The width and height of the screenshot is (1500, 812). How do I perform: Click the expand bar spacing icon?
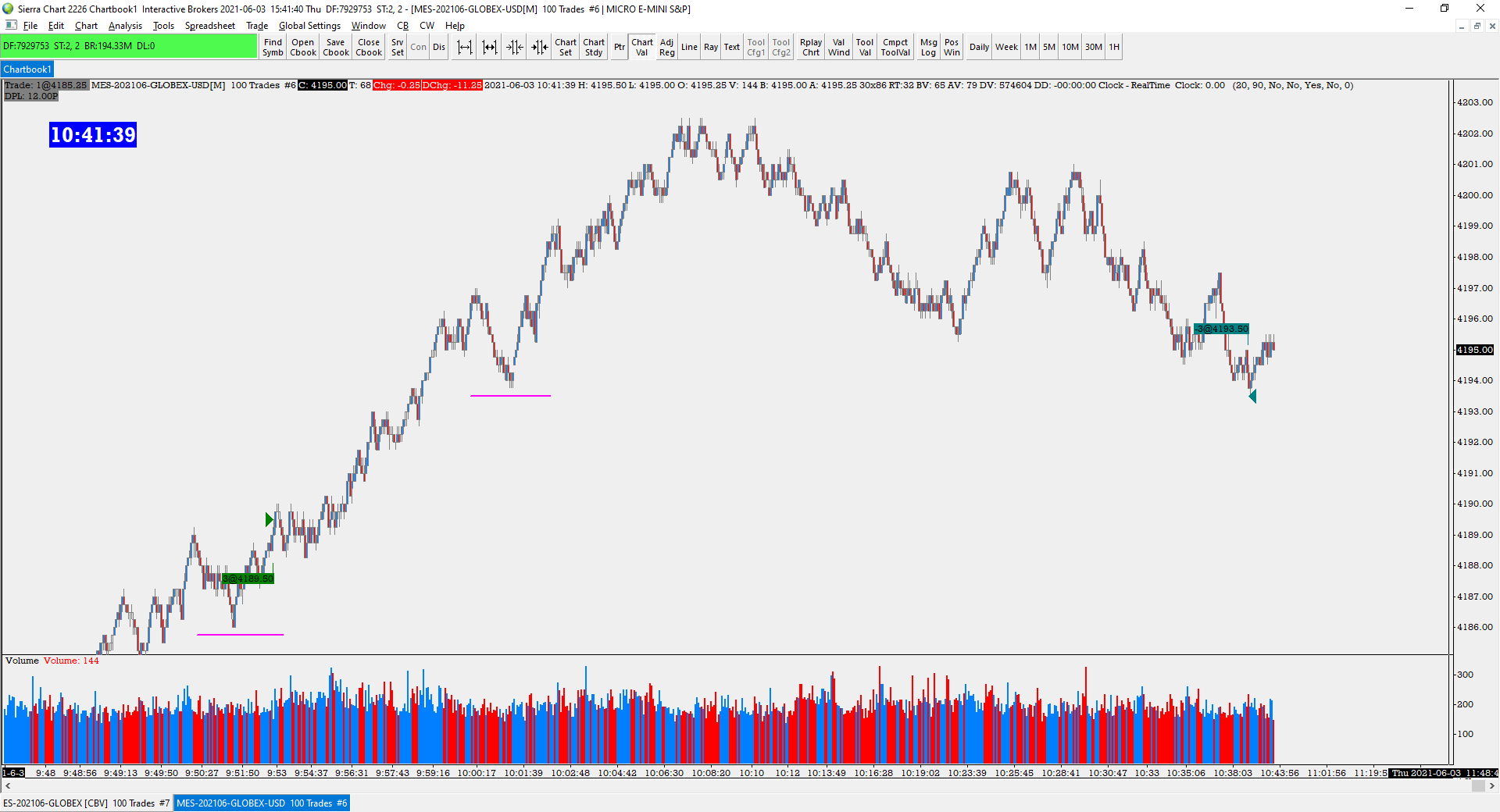(465, 47)
